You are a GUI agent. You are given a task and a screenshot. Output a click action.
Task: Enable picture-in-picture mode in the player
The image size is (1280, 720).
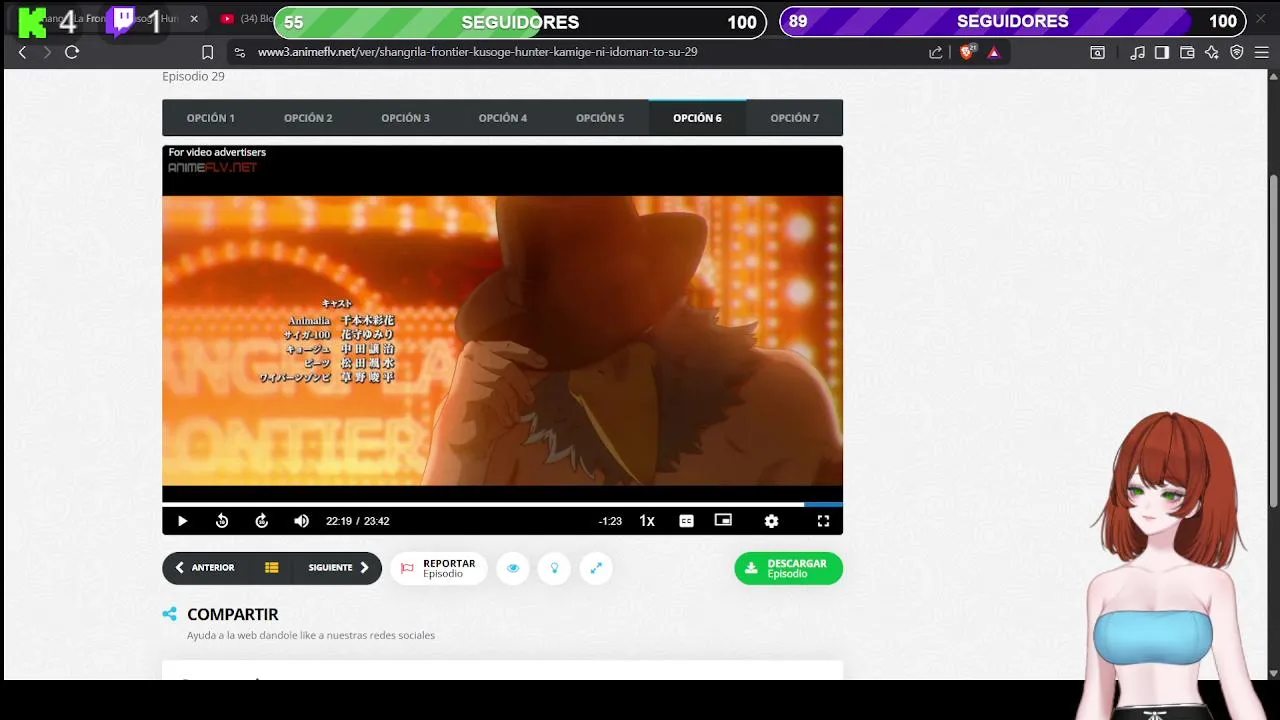723,520
